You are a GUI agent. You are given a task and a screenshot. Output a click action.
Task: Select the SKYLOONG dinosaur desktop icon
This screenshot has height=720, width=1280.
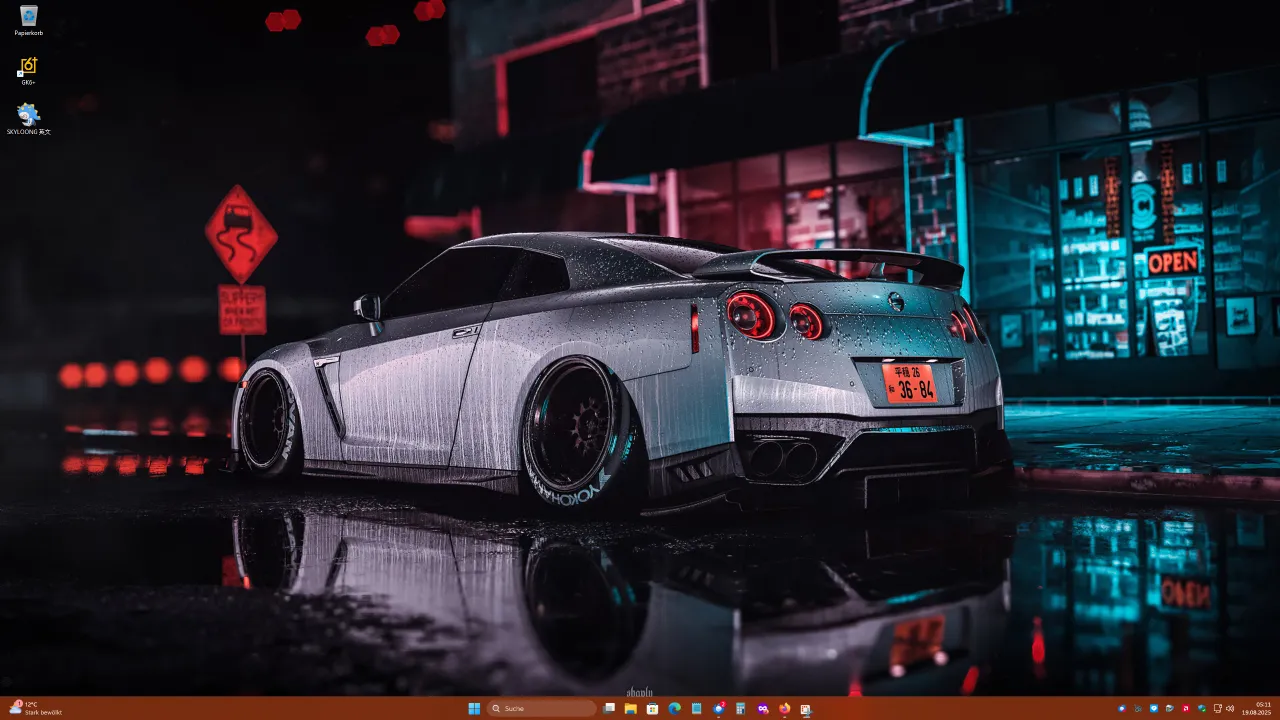(x=29, y=116)
